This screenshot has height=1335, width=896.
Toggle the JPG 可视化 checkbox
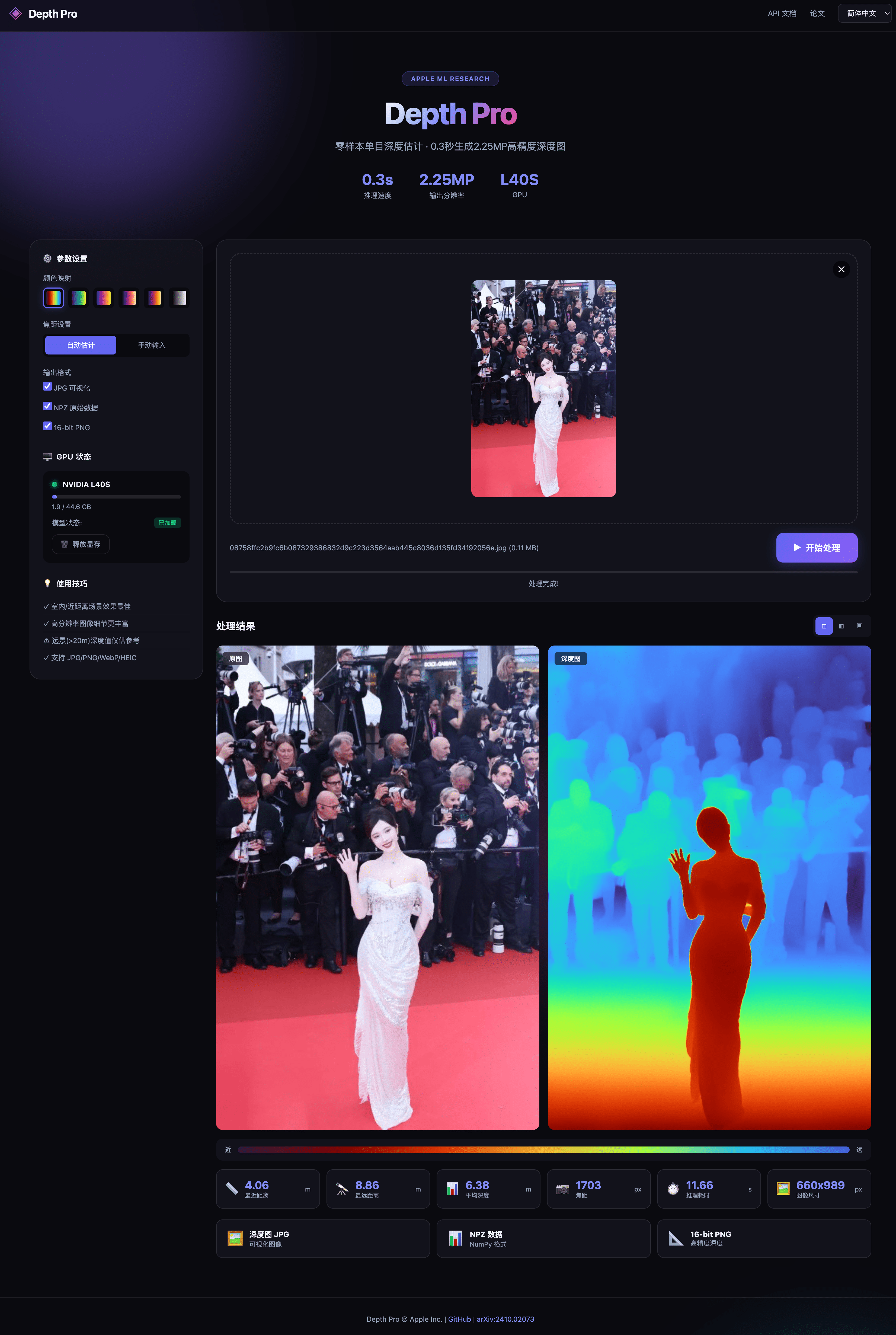pyautogui.click(x=47, y=386)
